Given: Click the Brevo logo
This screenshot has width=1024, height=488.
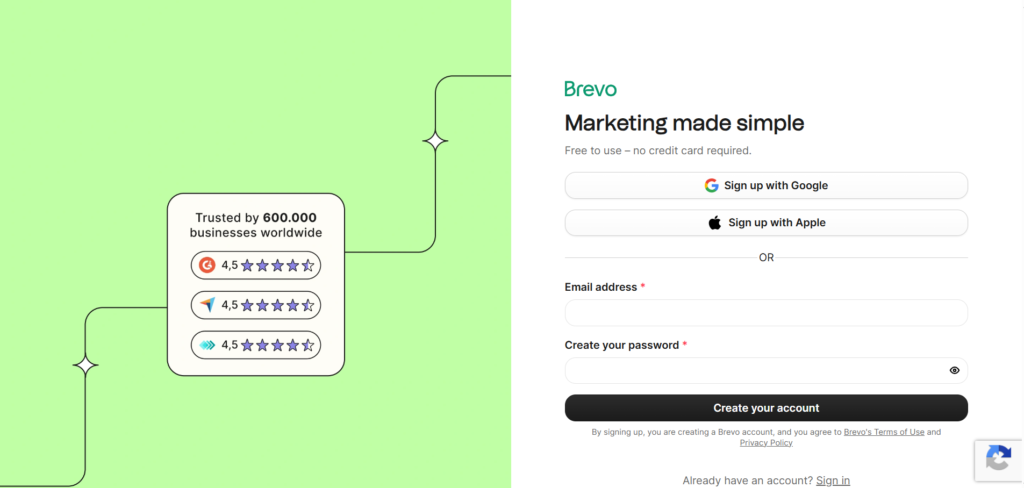Looking at the screenshot, I should pyautogui.click(x=590, y=89).
